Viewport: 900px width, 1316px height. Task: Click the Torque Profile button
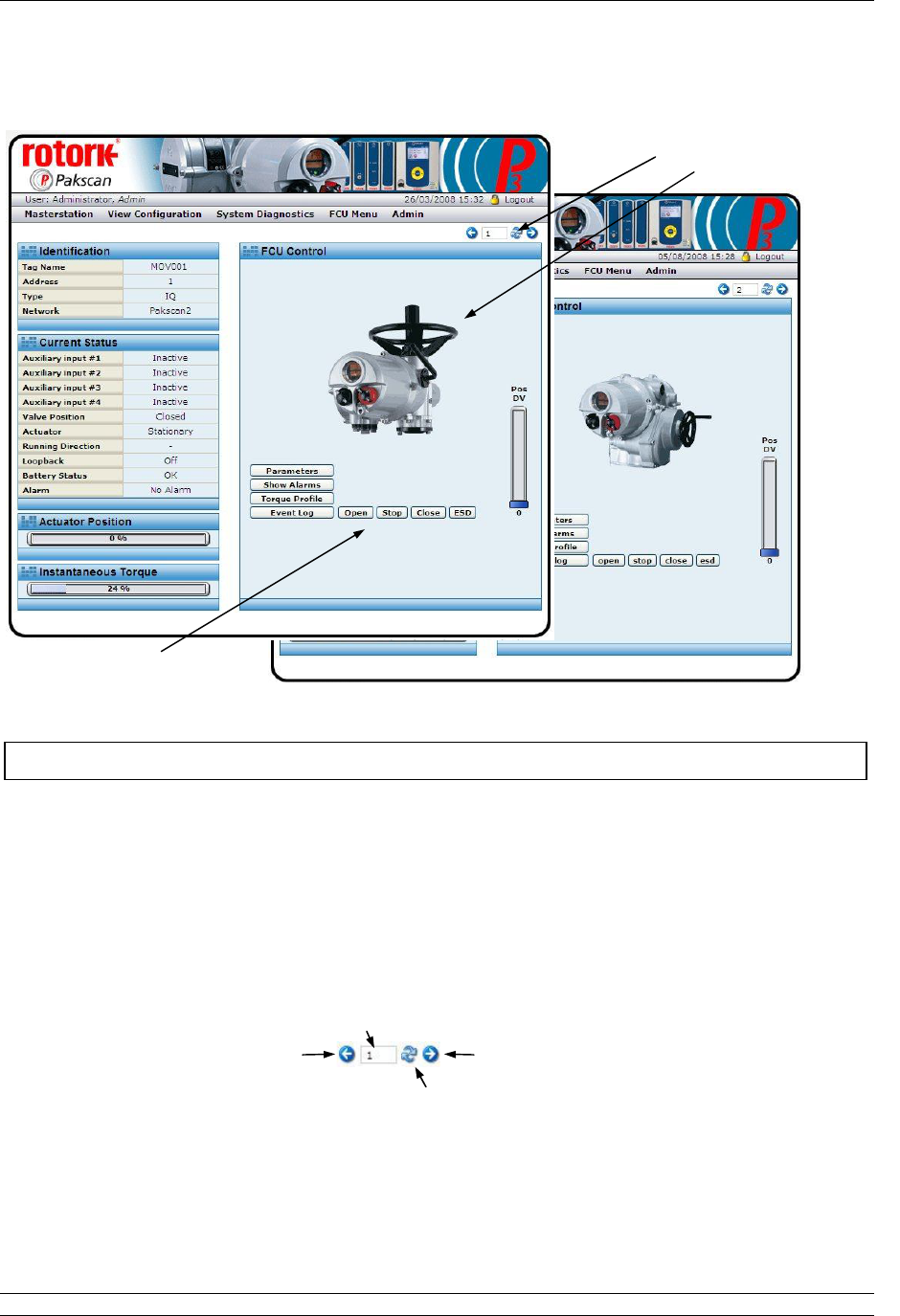292,499
